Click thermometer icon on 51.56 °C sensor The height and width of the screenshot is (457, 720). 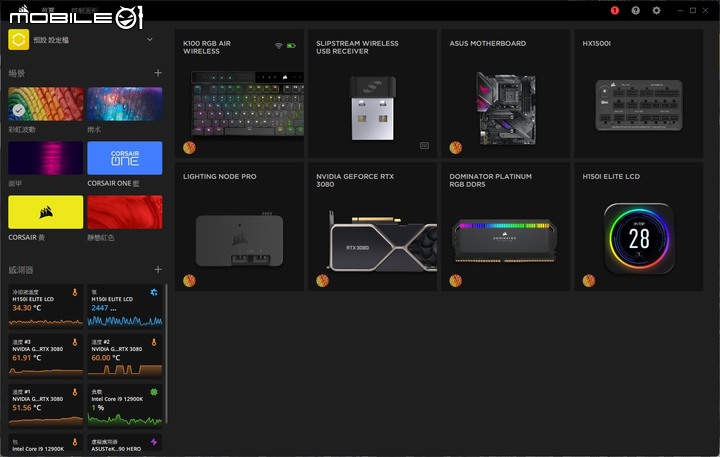coord(75,392)
